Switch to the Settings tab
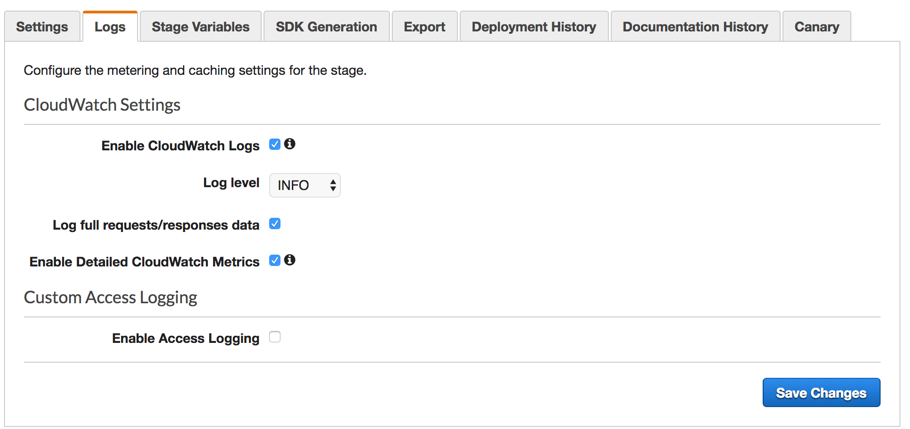Viewport: 910px width, 429px height. (42, 27)
